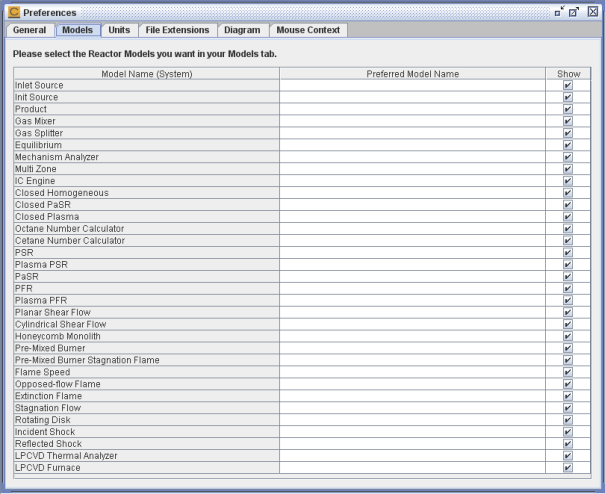Select the Planar Shear Flow name cell
The height and width of the screenshot is (494, 605).
(x=147, y=313)
